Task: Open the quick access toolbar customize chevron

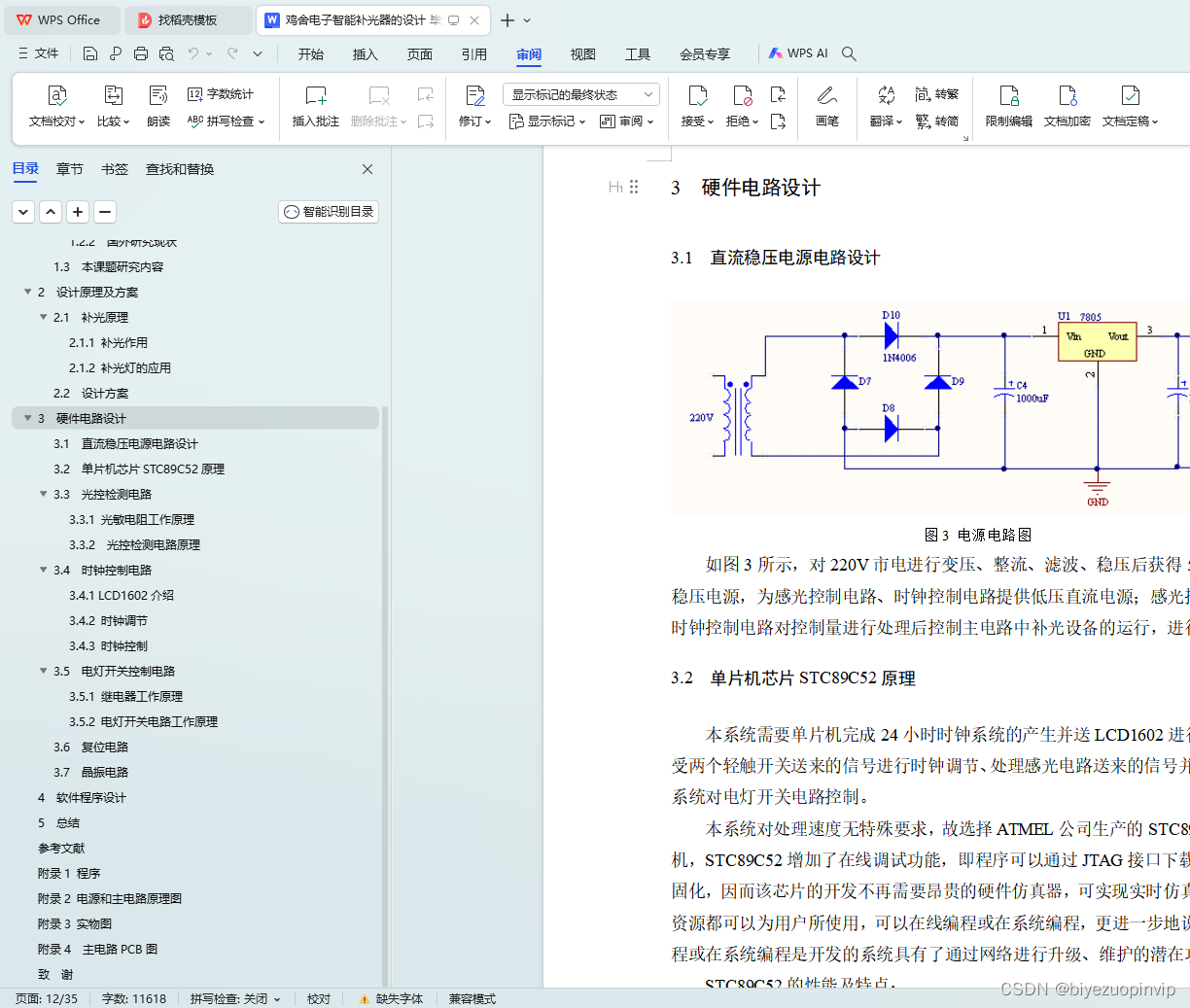Action: pos(258,53)
